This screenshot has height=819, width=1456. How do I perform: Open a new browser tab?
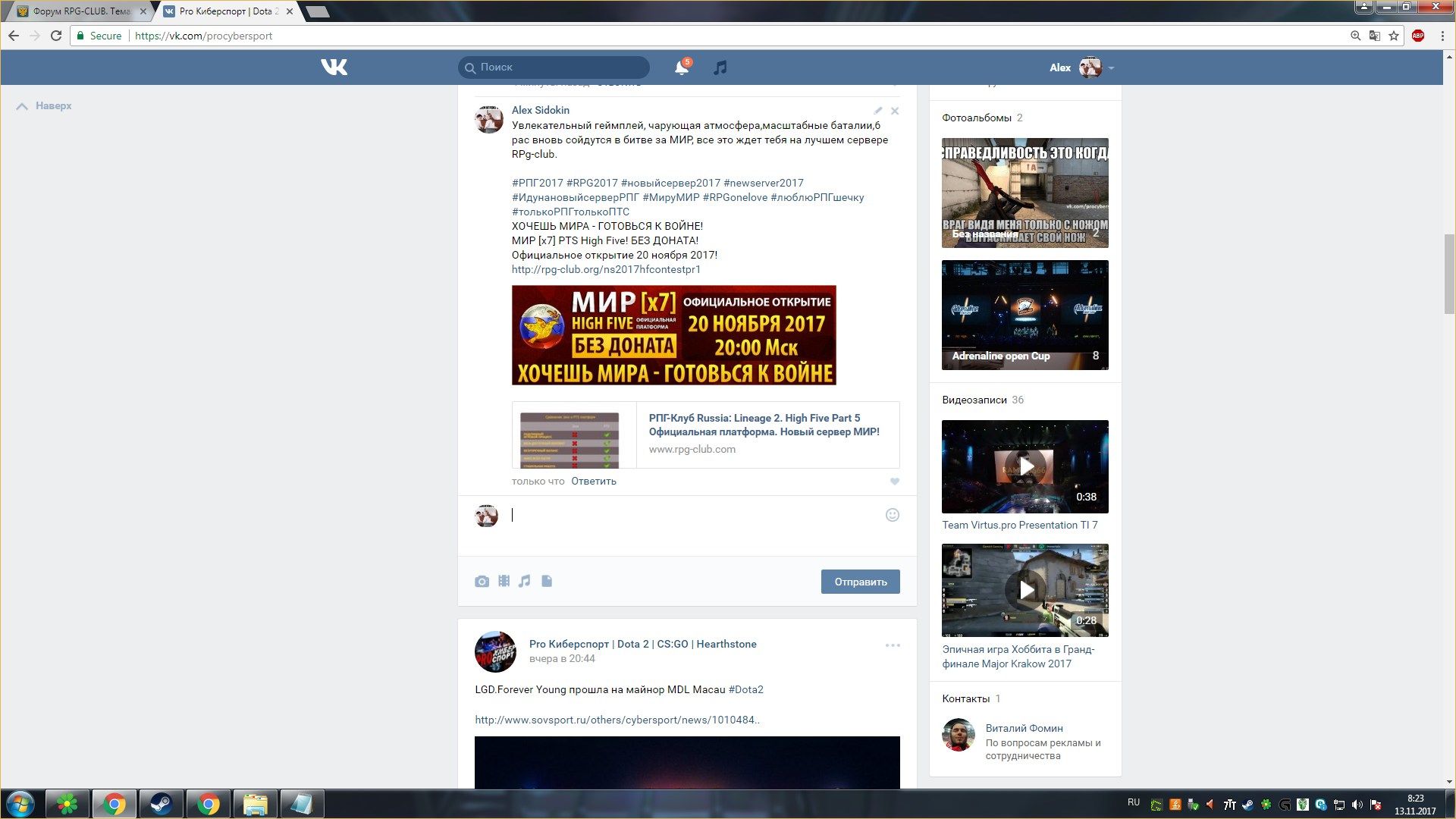click(x=317, y=11)
